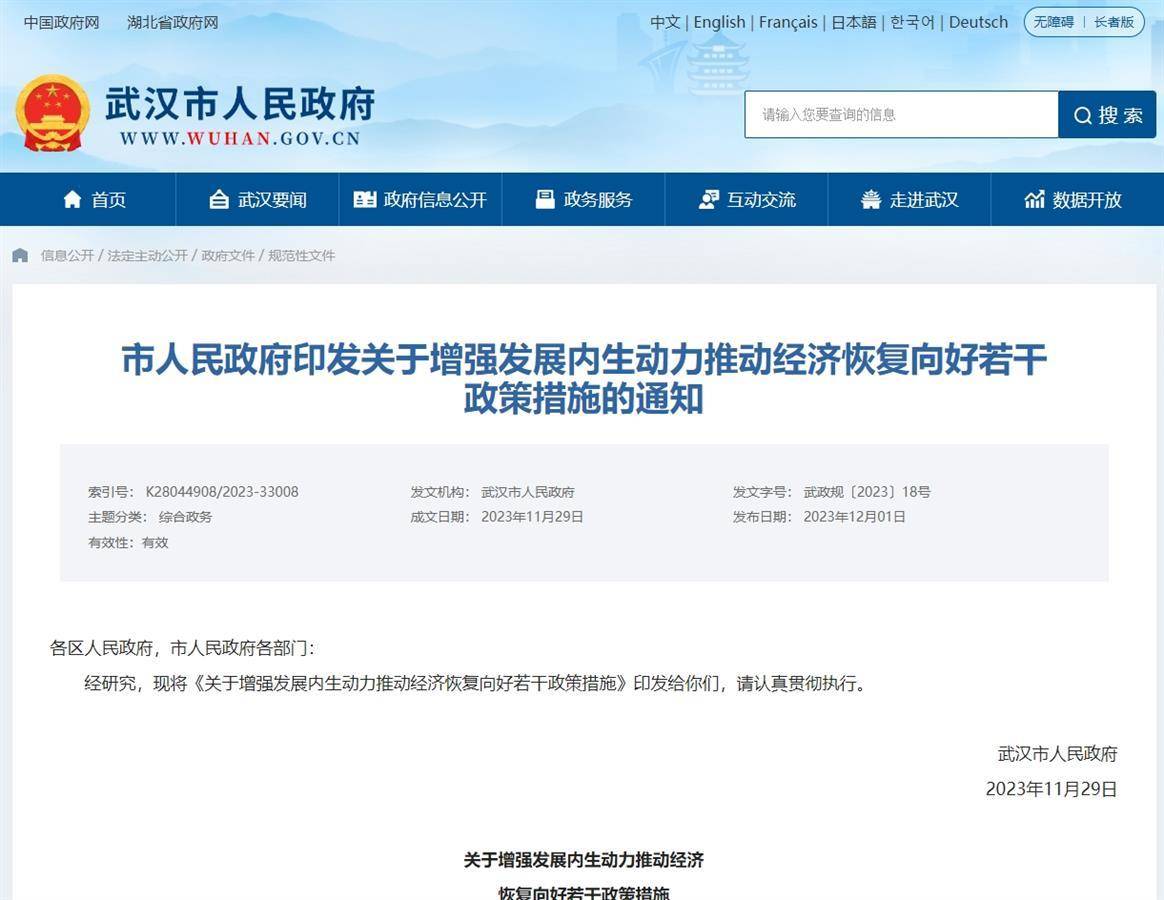Screen dimensions: 1164x900
Task: Enable 无障碍 accessibility mode
Action: [x=1054, y=22]
